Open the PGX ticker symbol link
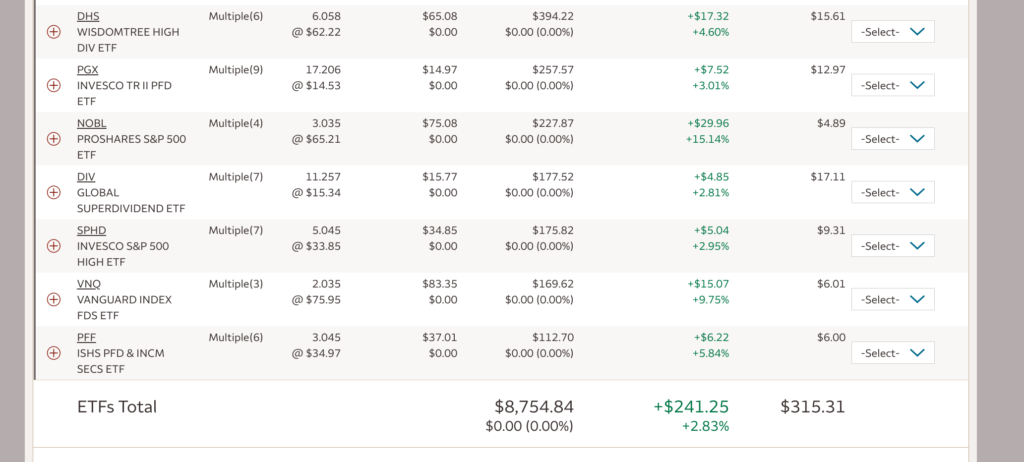Image resolution: width=1024 pixels, height=462 pixels. point(88,70)
